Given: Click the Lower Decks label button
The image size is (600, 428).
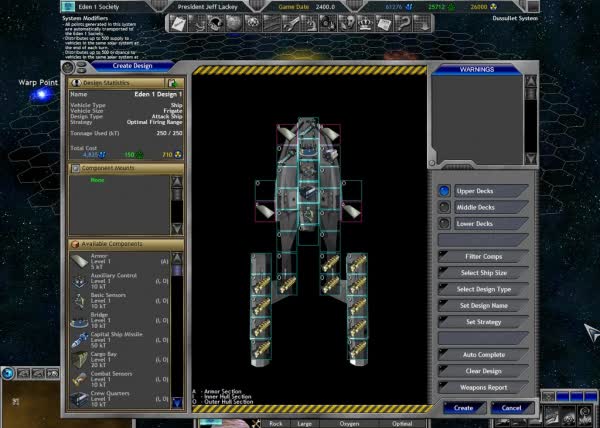Looking at the screenshot, I should 491,223.
